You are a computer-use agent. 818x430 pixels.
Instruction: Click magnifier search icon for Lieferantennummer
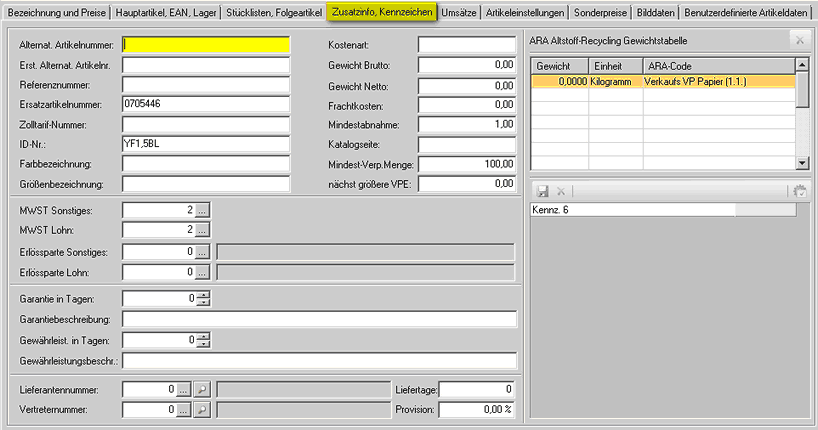coord(201,389)
